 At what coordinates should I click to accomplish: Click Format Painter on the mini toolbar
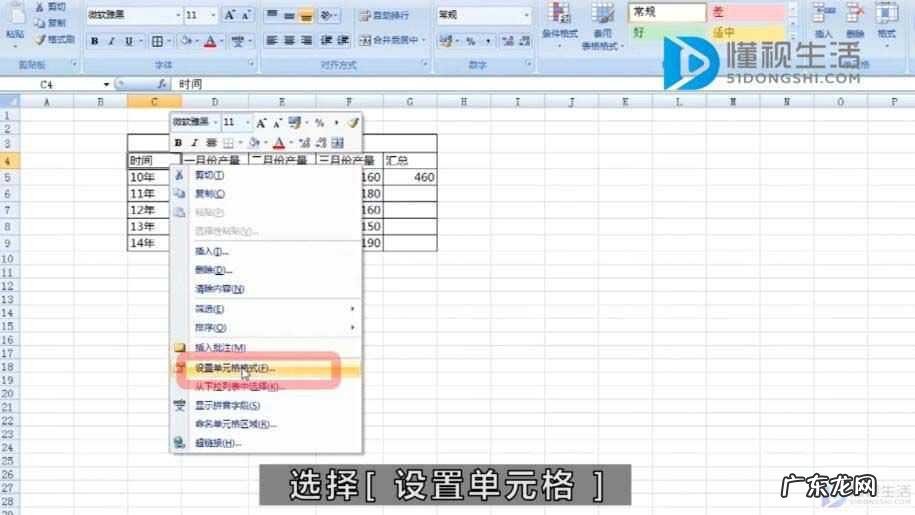[x=353, y=122]
